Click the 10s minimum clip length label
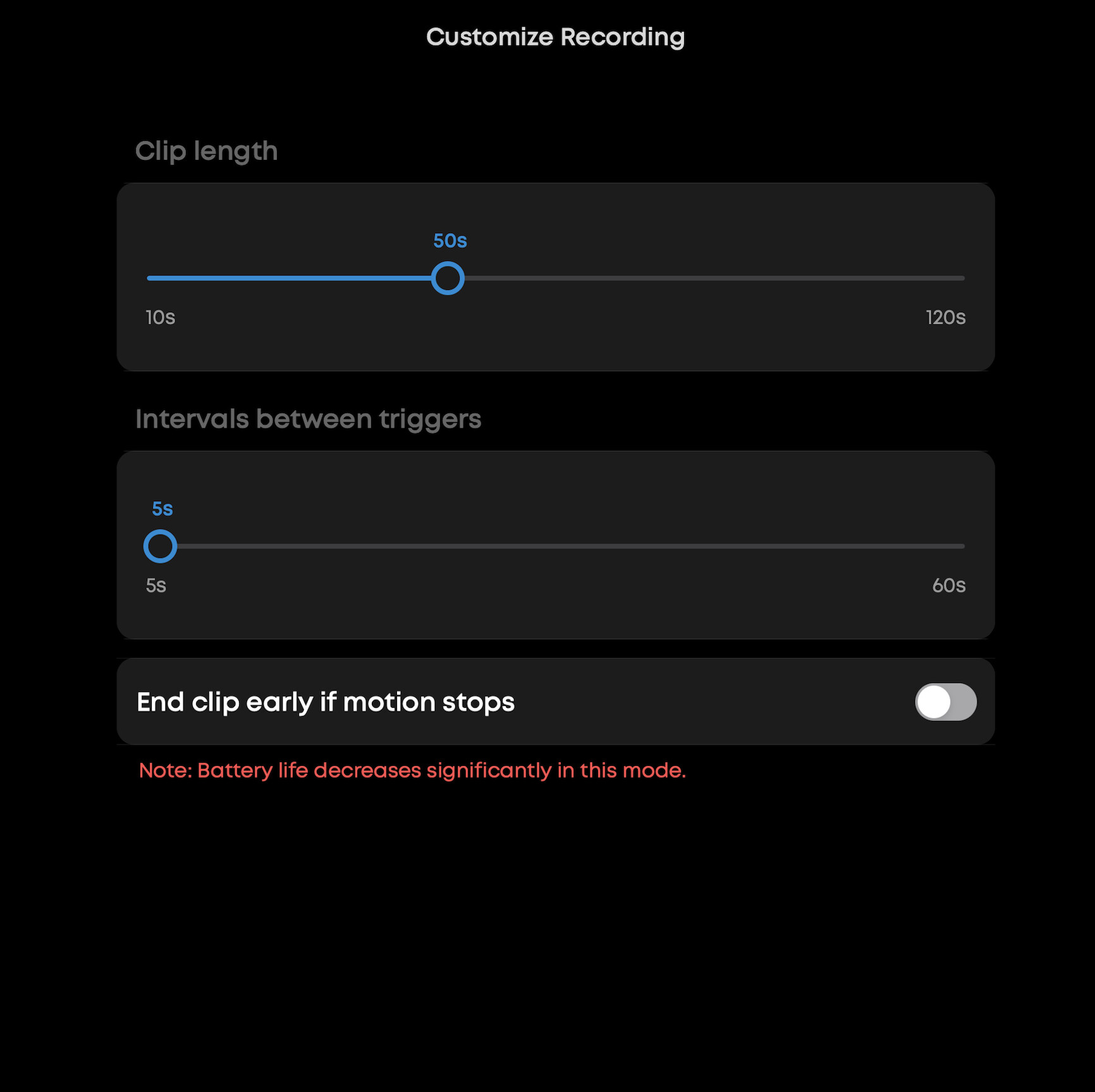 coord(161,317)
